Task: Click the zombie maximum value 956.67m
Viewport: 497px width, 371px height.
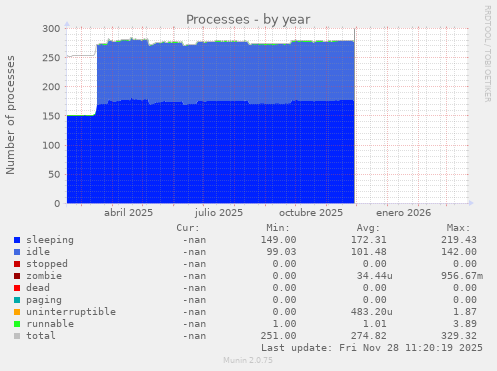Action: (462, 276)
